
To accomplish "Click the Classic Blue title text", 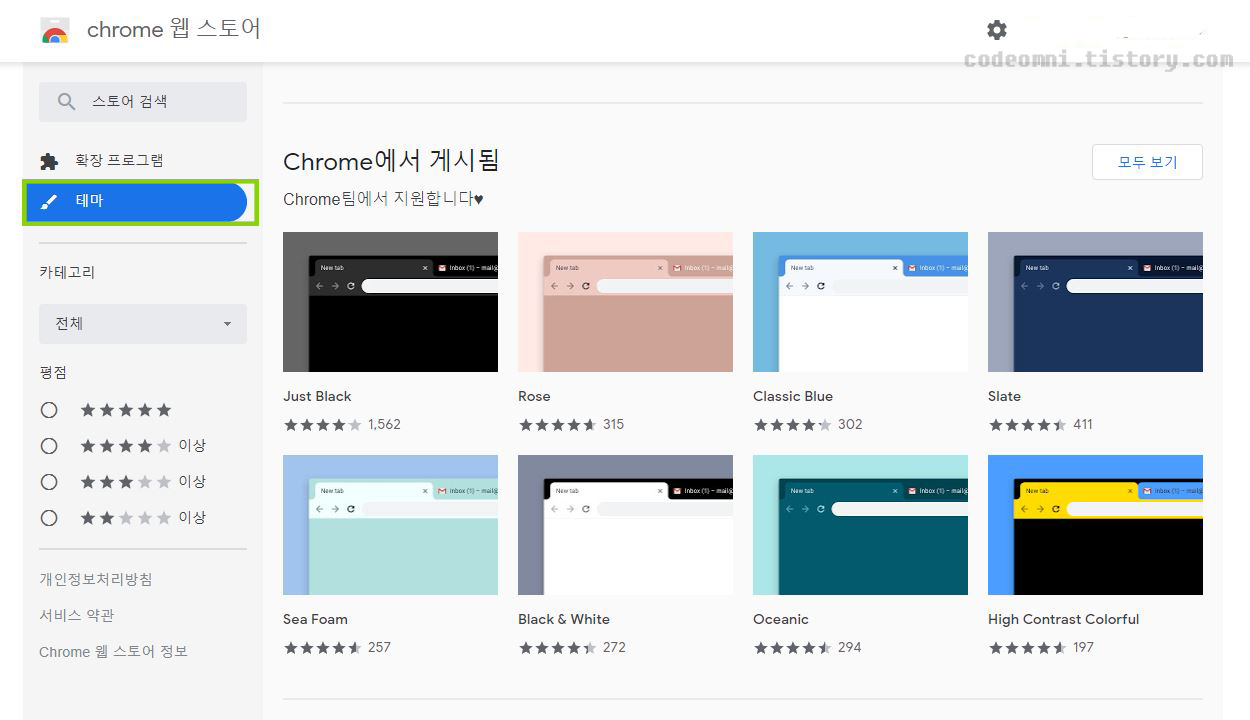I will tap(793, 396).
